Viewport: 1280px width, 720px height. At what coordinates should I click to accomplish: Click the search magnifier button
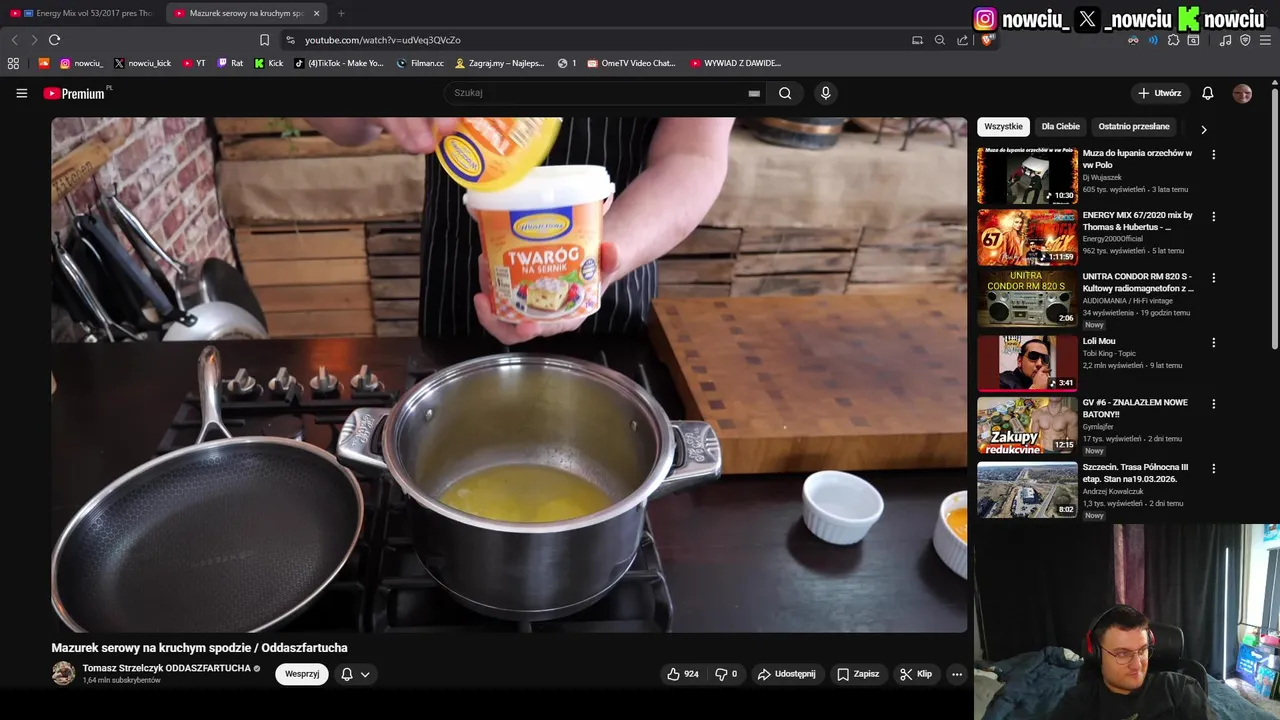785,93
